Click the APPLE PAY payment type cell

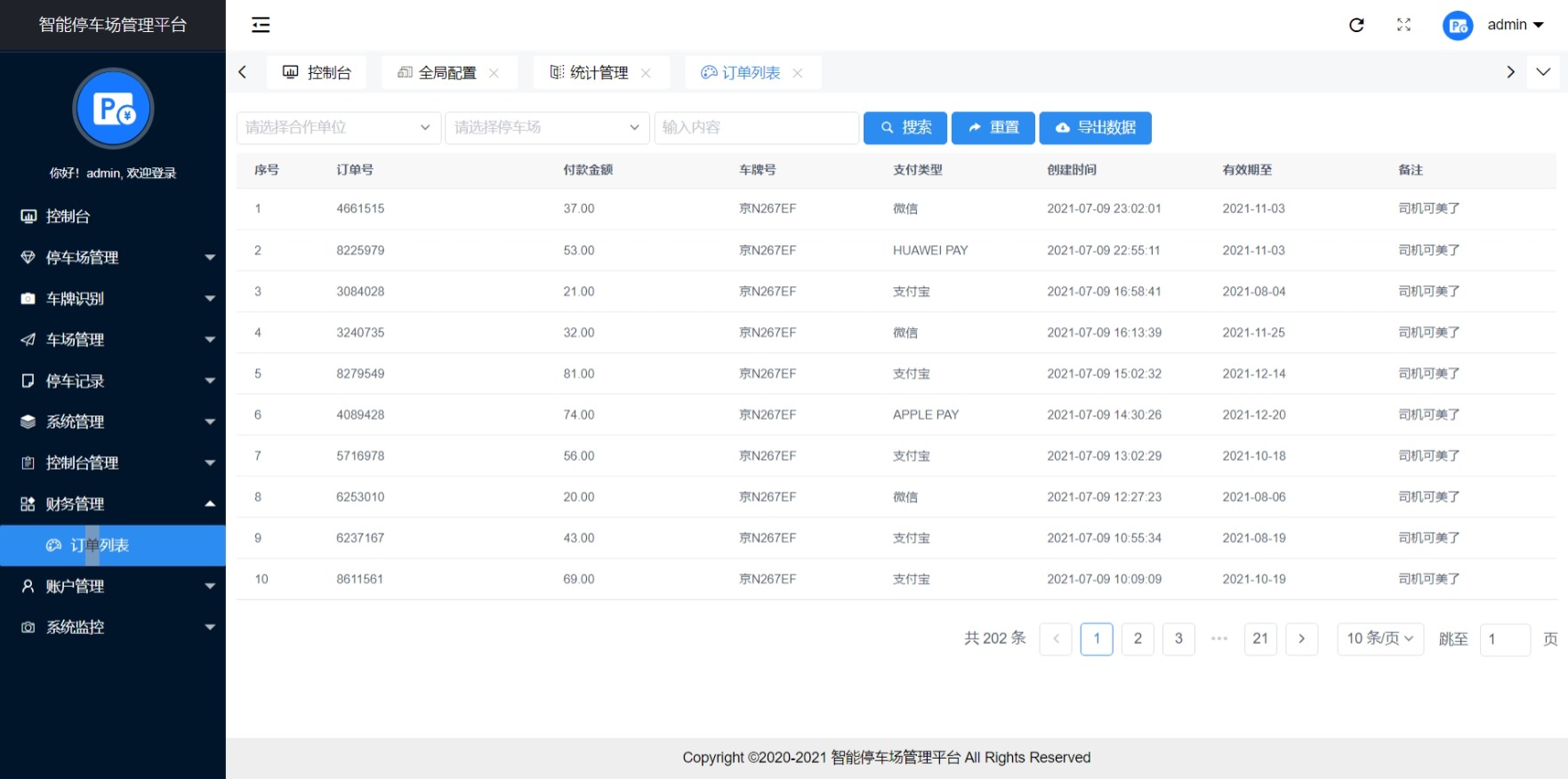pos(926,415)
